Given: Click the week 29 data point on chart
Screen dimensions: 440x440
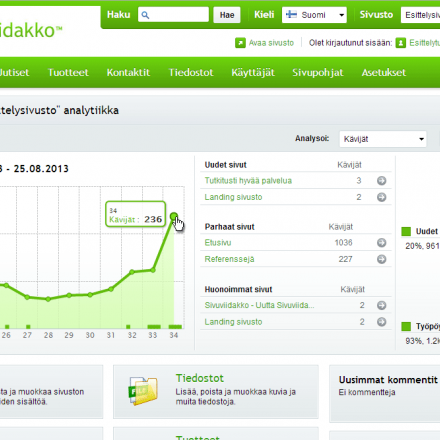Looking at the screenshot, I should (x=69, y=295).
